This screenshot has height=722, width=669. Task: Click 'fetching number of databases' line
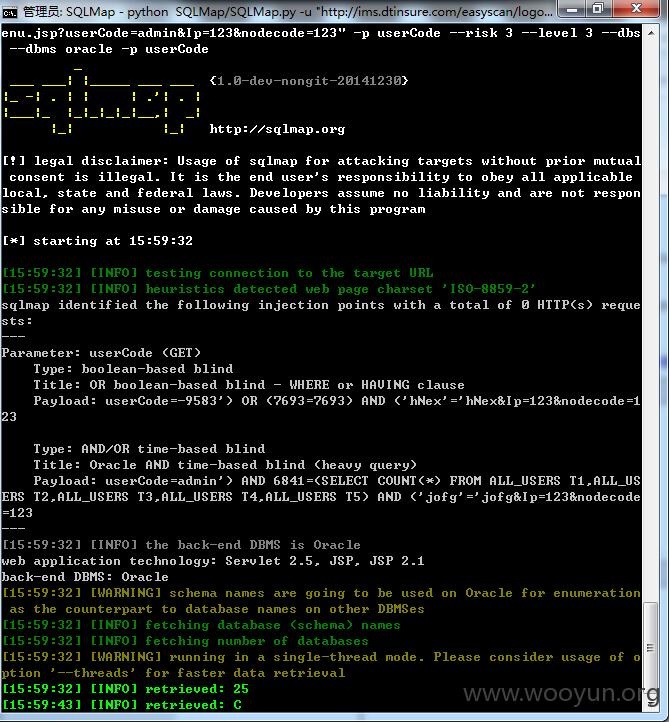[x=185, y=641]
